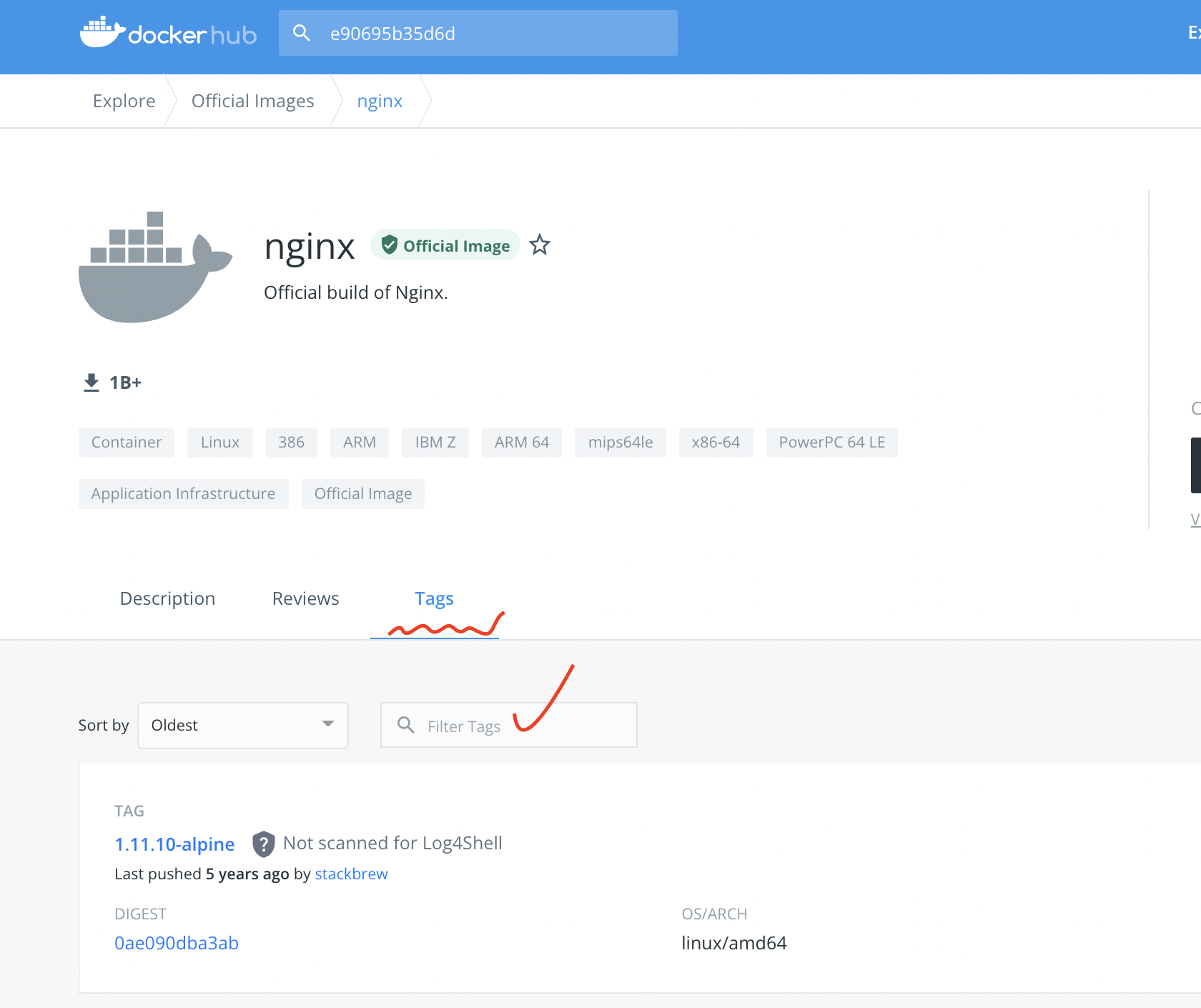Open the Sort by Oldest dropdown
The width and height of the screenshot is (1201, 1008).
click(243, 726)
